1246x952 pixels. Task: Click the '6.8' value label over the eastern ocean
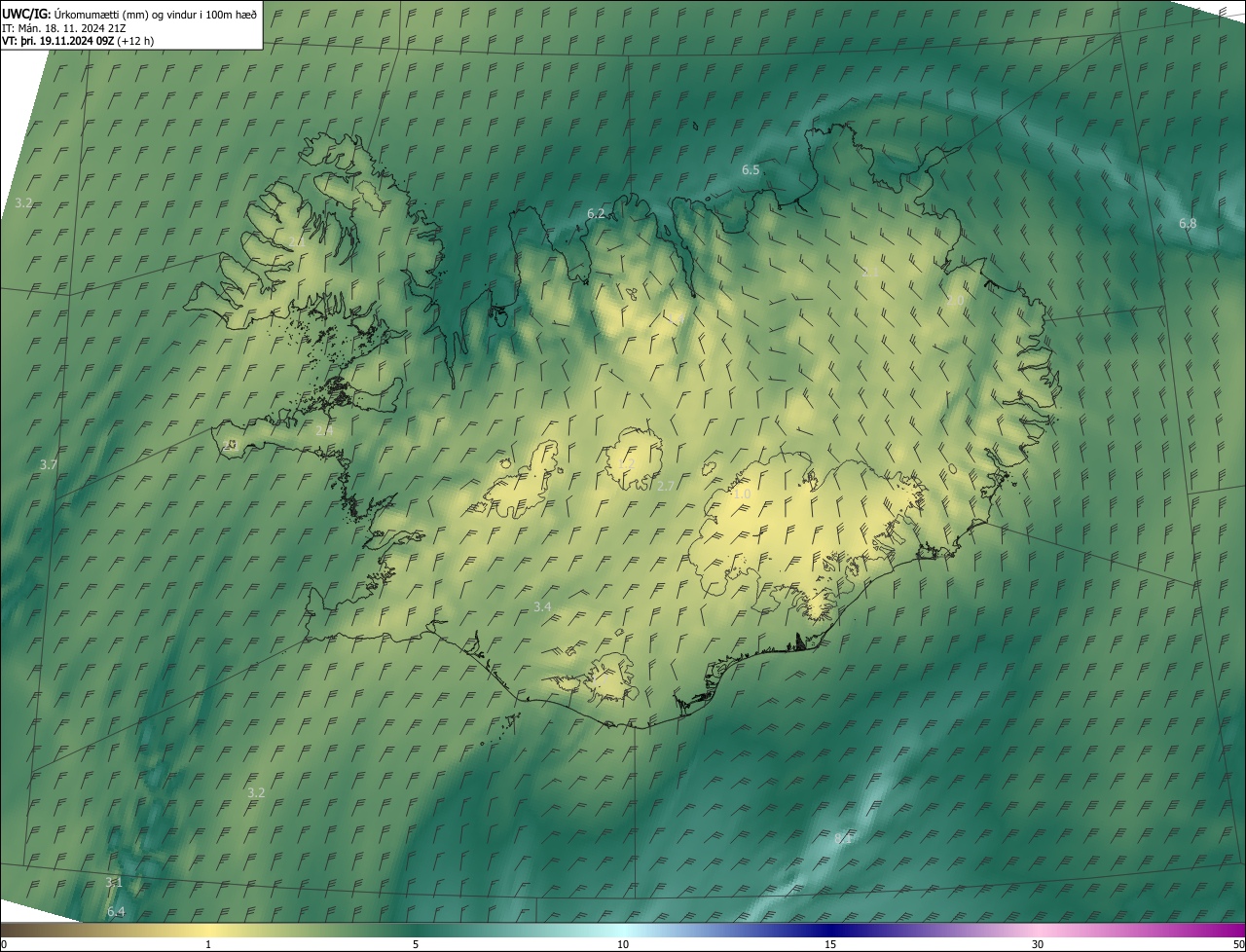coord(1188,224)
